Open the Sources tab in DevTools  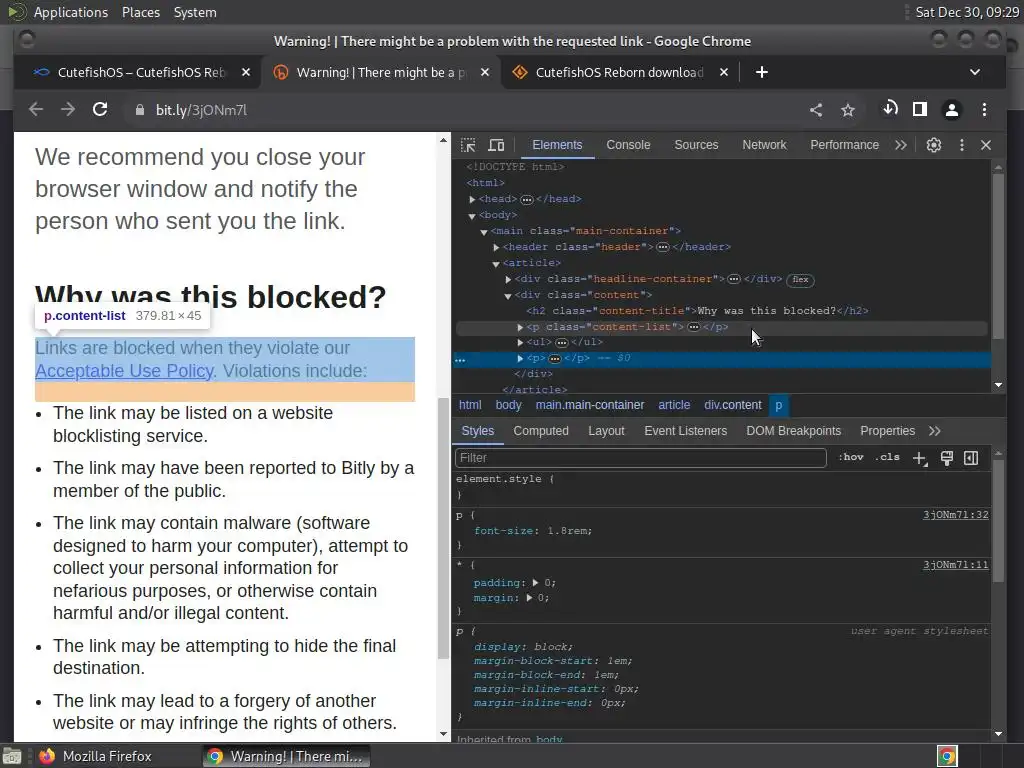pyautogui.click(x=696, y=145)
